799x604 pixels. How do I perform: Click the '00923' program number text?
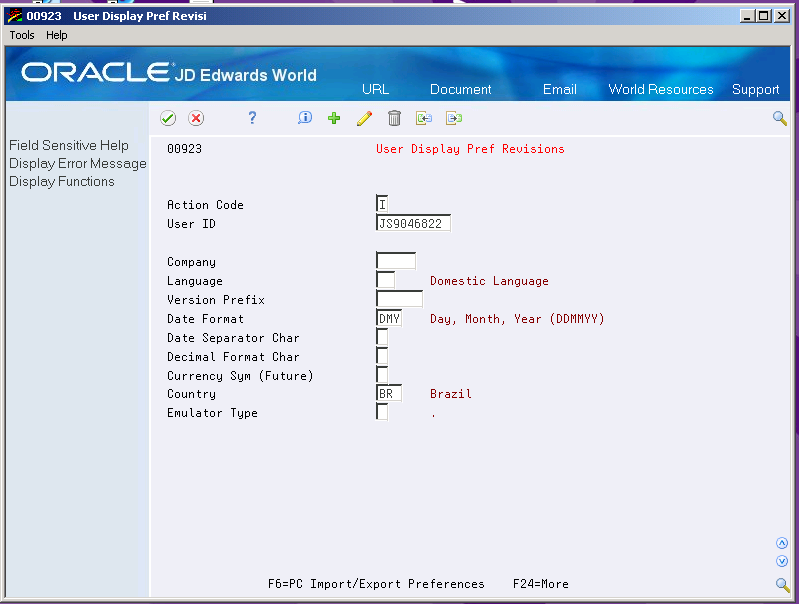point(184,149)
